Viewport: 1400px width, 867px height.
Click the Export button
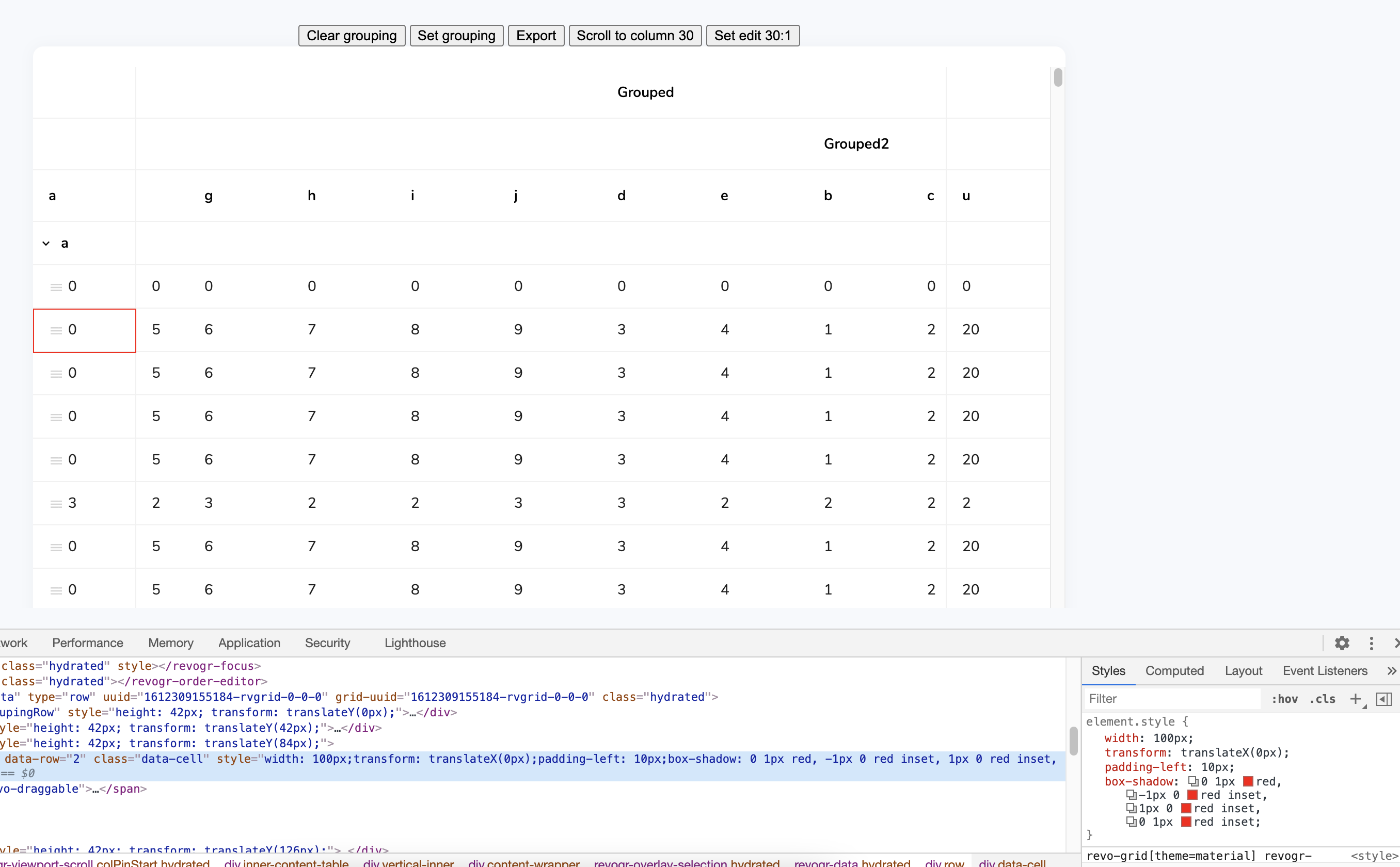tap(535, 35)
